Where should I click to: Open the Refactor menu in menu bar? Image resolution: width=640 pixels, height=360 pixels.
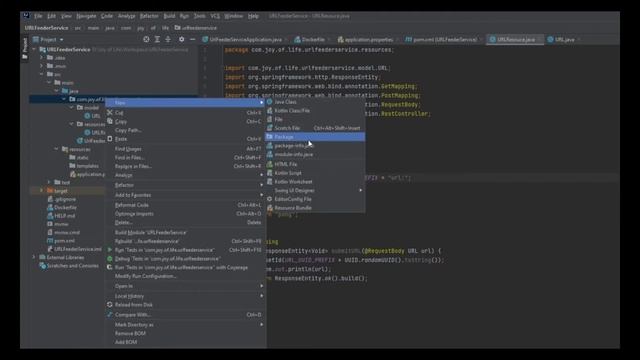[149, 16]
